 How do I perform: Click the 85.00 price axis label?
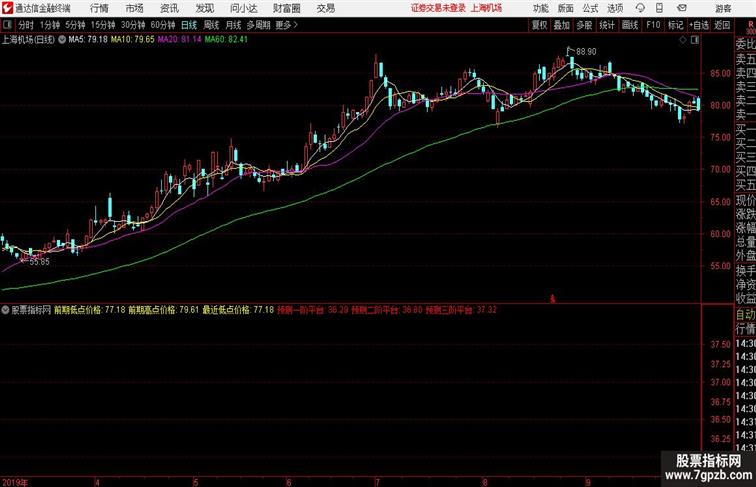[720, 73]
